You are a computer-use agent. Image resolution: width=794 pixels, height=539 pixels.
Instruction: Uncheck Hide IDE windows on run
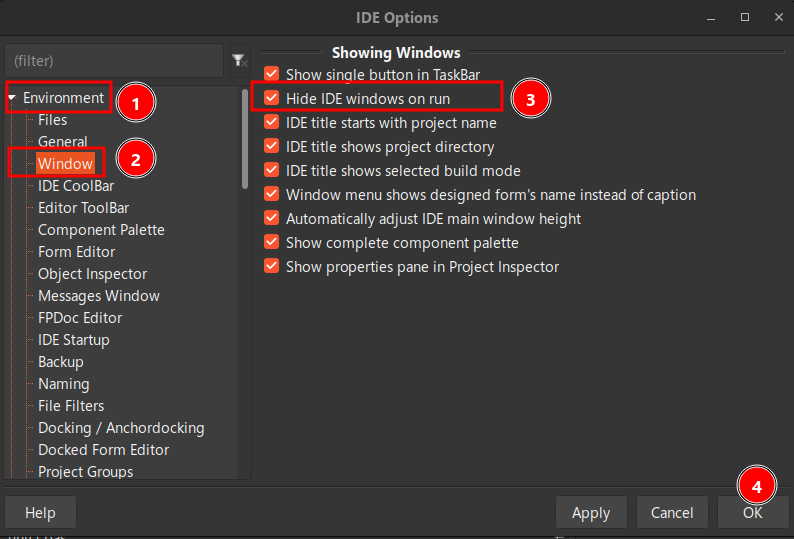click(x=271, y=98)
